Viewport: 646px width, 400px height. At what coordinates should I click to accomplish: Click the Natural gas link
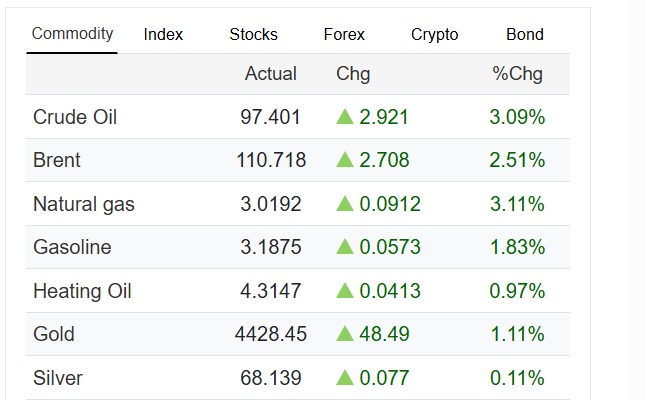pos(84,204)
